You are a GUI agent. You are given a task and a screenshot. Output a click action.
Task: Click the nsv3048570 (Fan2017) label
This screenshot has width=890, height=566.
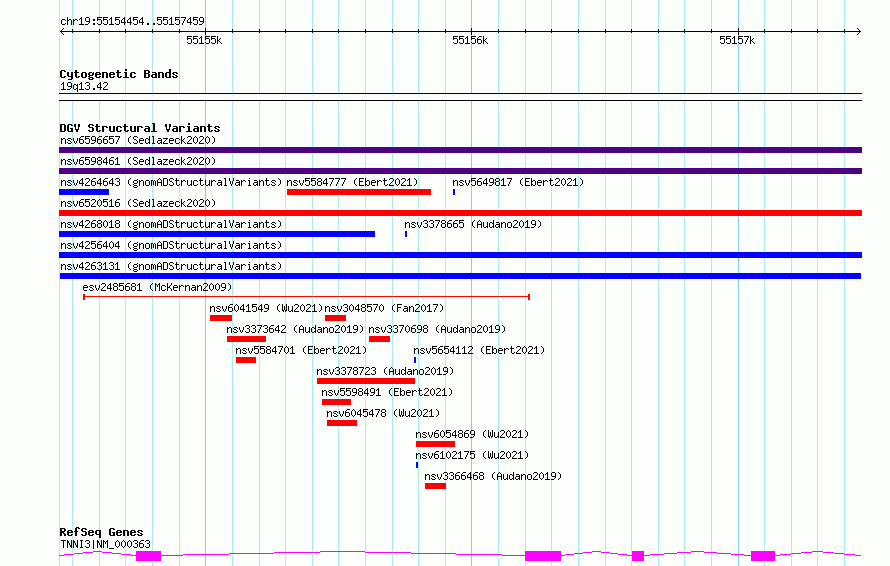pyautogui.click(x=384, y=308)
